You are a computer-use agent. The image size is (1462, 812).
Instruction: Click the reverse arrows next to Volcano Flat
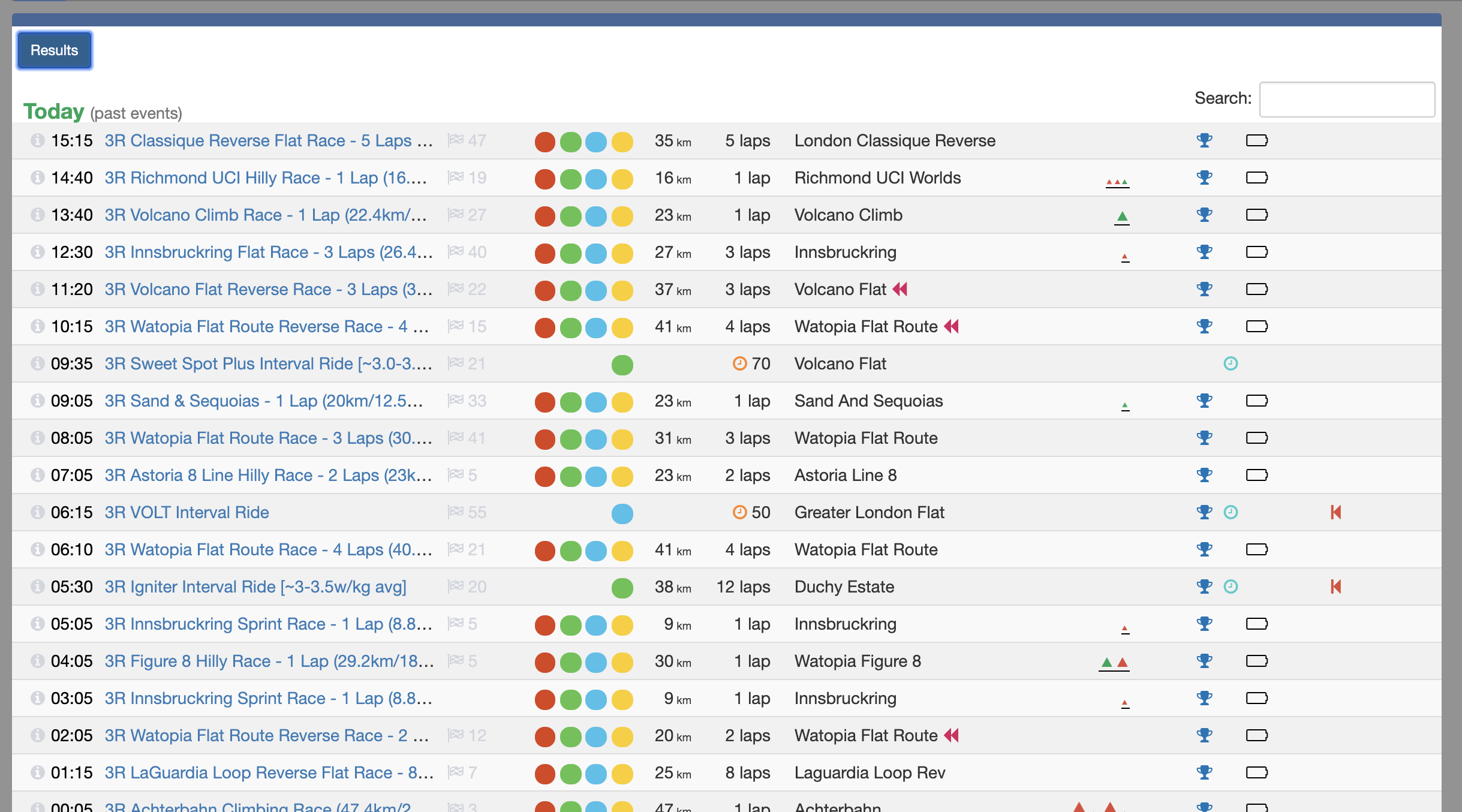(x=900, y=289)
